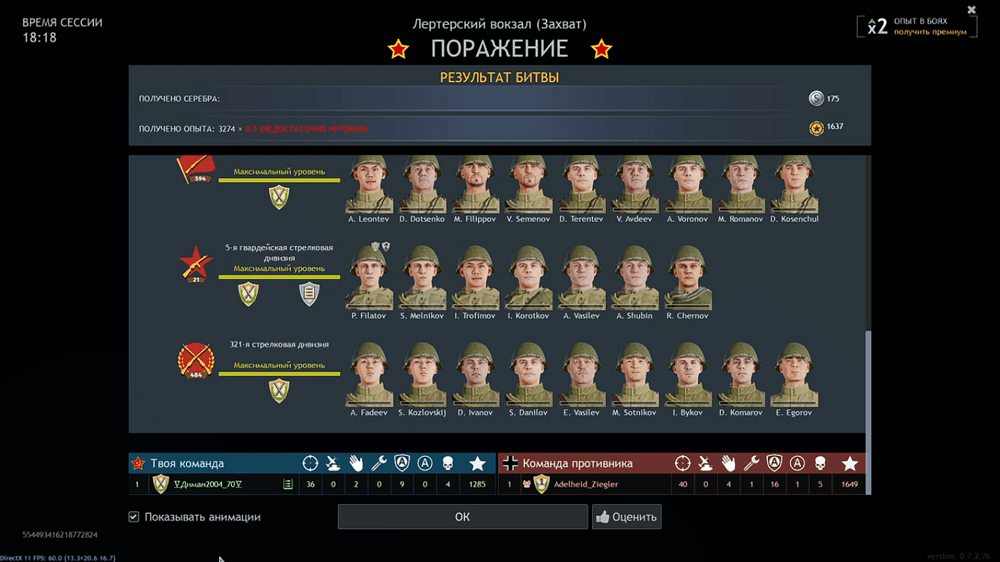Viewport: 1000px width, 562px height.
Task: Click the 594 squad level progress bar
Action: coord(279,181)
